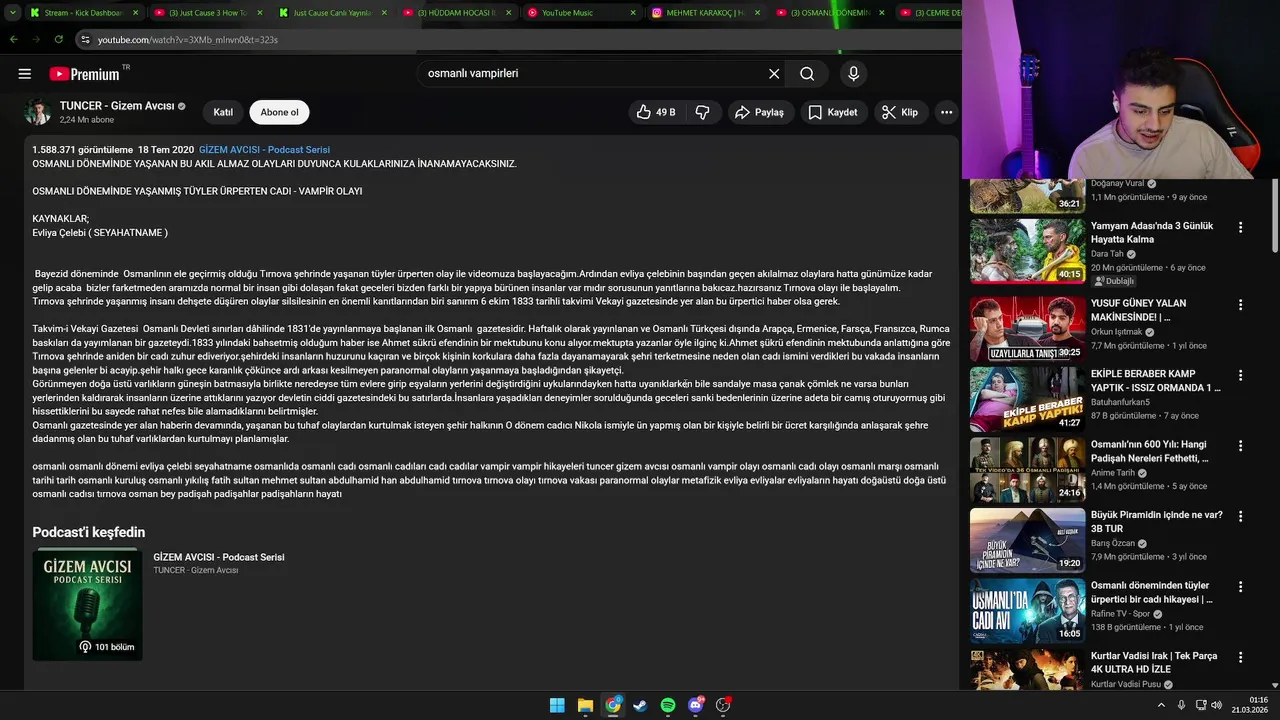
Task: Open options for Osmanlı'nın 600 Yılı video
Action: [1241, 446]
